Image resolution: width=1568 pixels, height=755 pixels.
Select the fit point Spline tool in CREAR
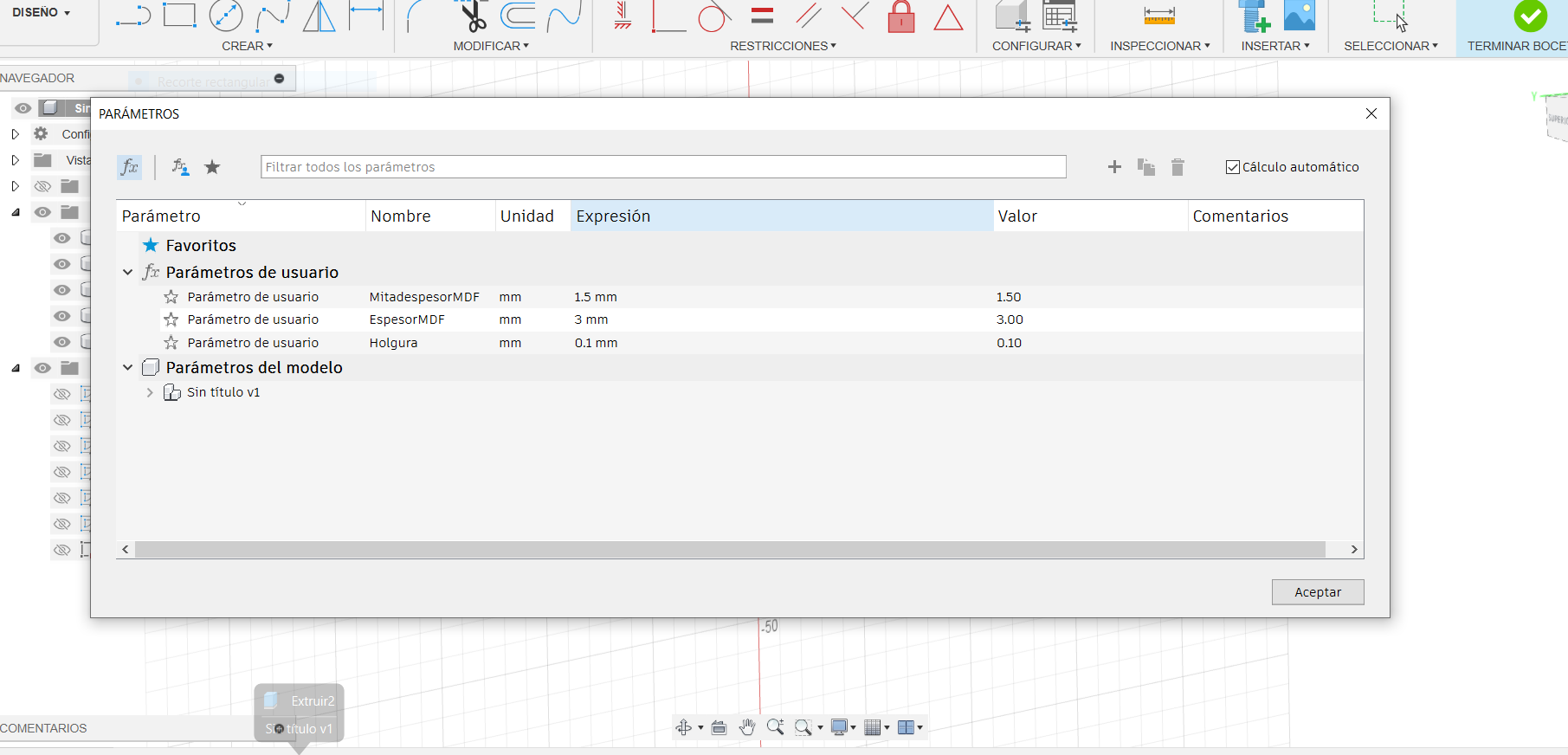pyautogui.click(x=273, y=16)
